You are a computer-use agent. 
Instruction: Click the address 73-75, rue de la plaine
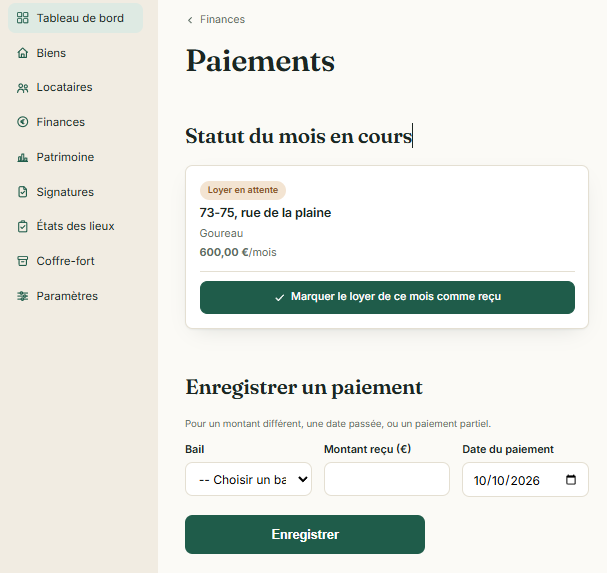tap(265, 213)
